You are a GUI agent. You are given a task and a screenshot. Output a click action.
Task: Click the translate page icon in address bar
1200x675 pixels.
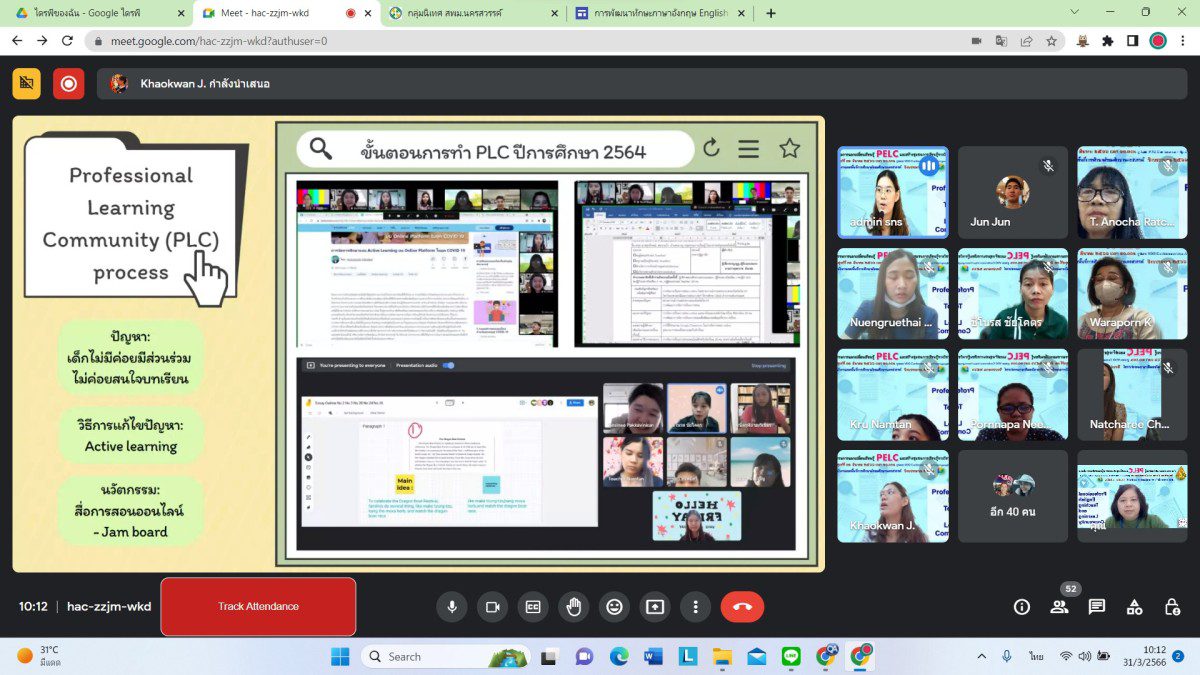[1001, 41]
